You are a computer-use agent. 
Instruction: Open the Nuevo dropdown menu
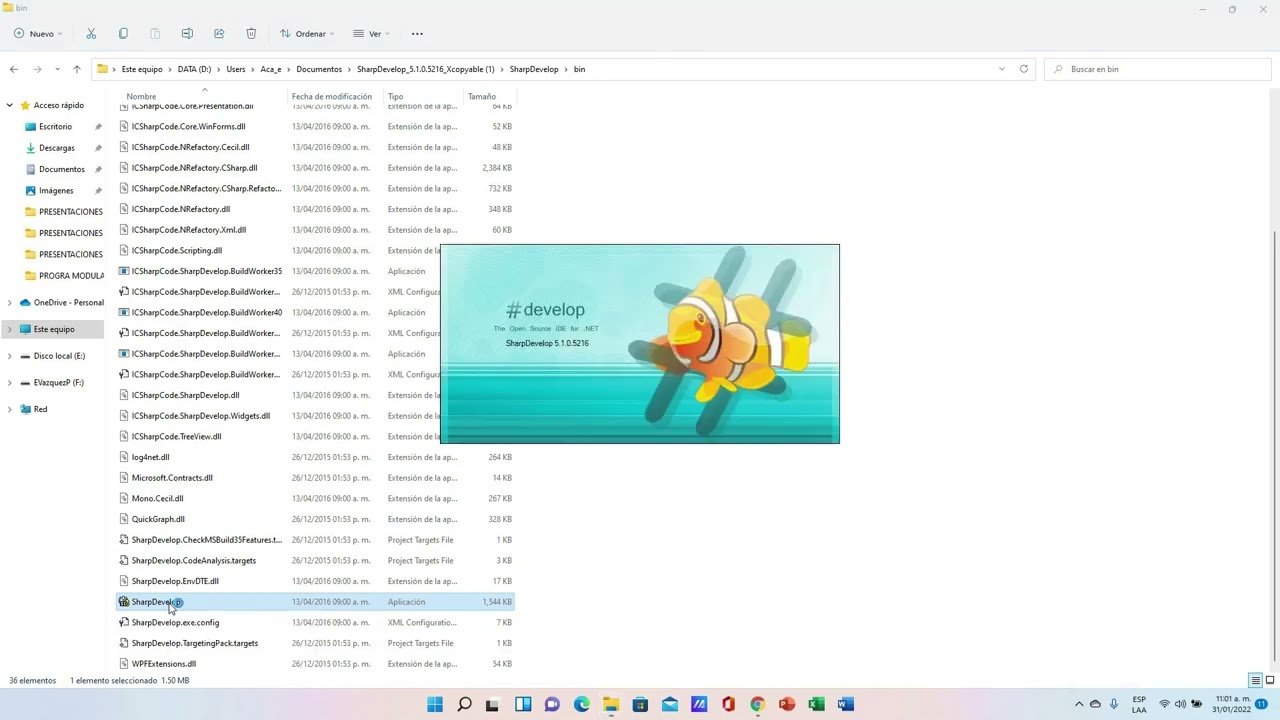click(x=38, y=34)
